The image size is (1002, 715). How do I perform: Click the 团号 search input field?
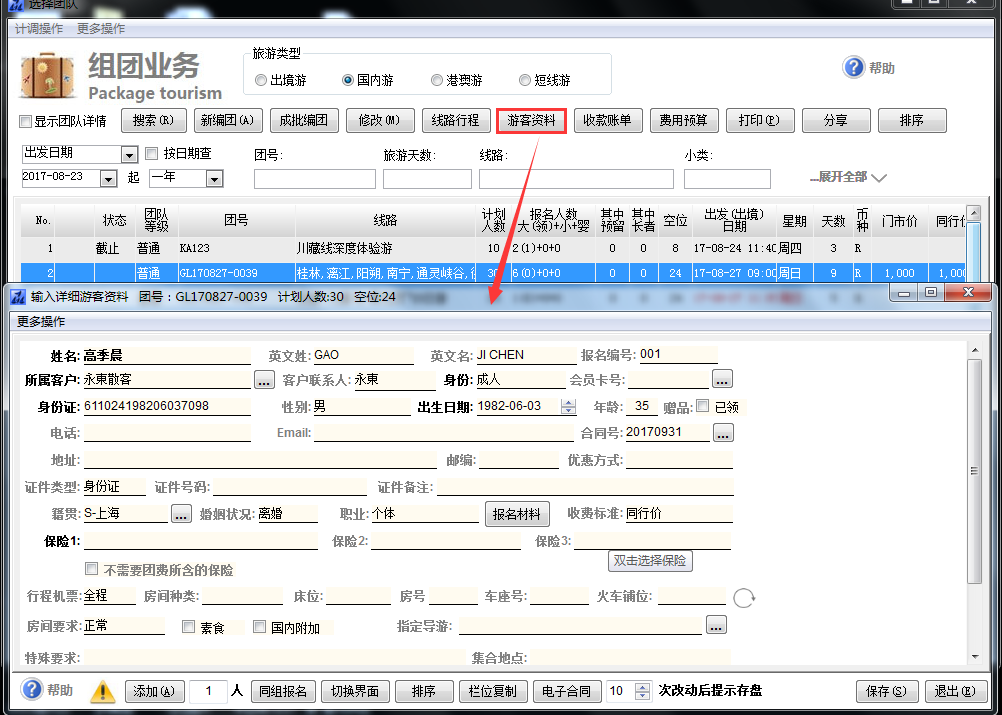click(314, 179)
